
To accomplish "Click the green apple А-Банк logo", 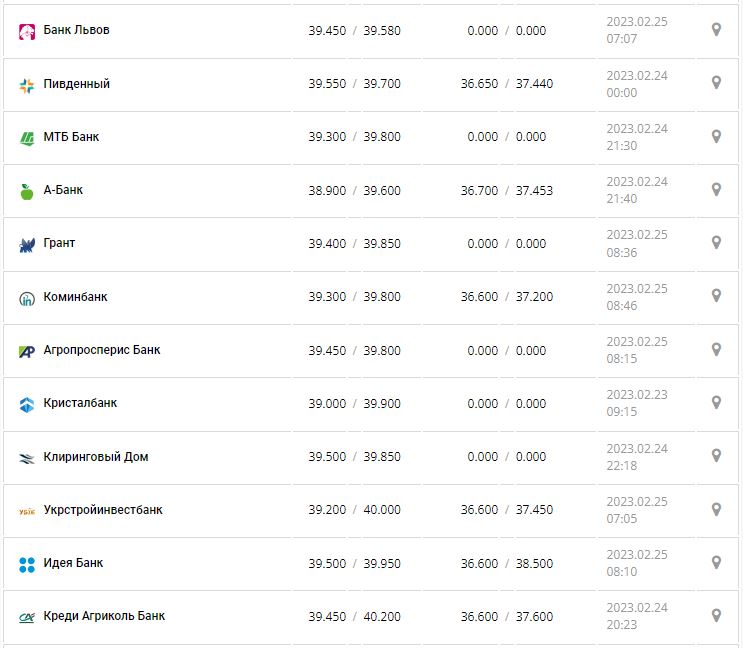I will tap(27, 191).
